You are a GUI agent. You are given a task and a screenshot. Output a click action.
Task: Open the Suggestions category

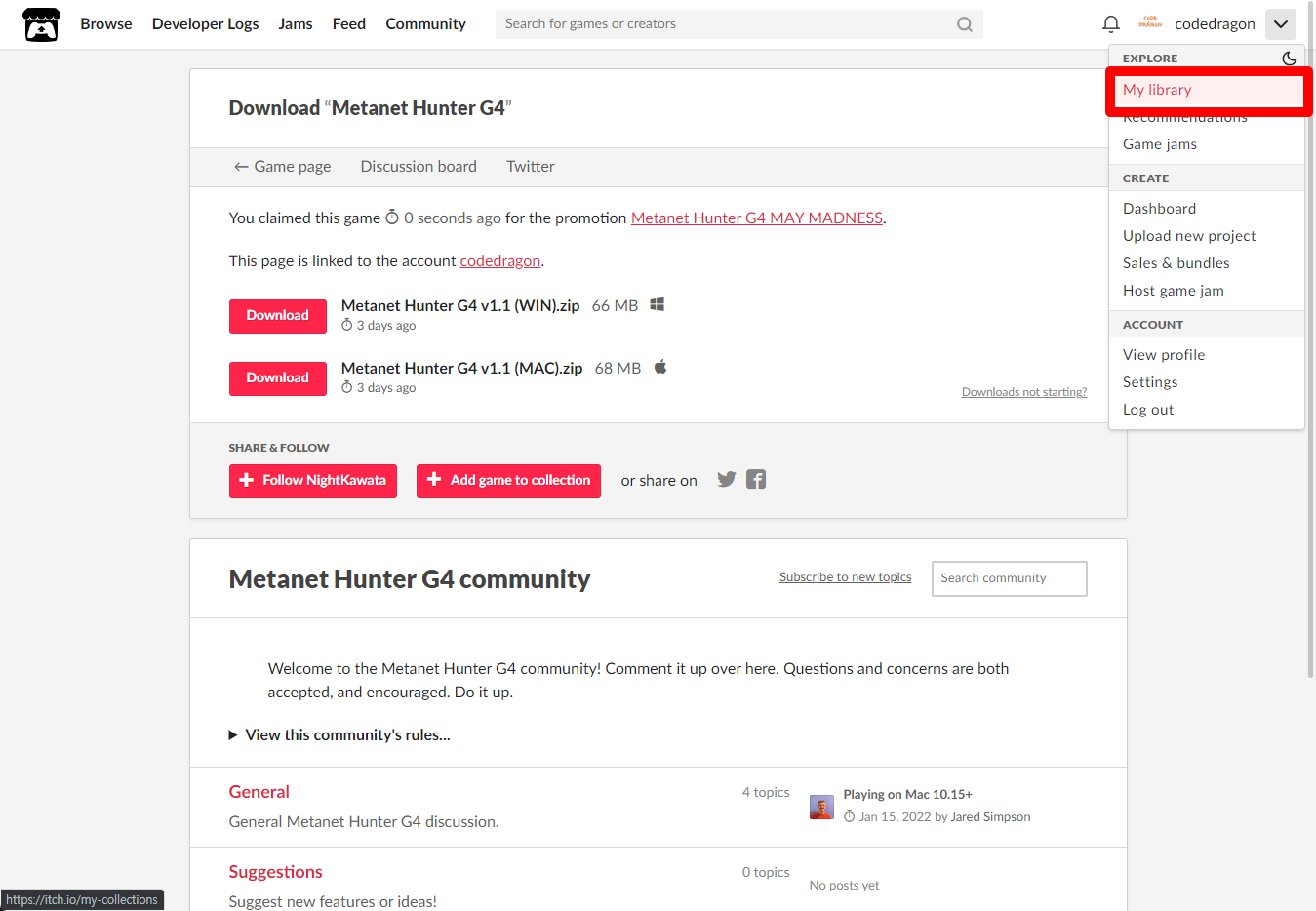[276, 872]
